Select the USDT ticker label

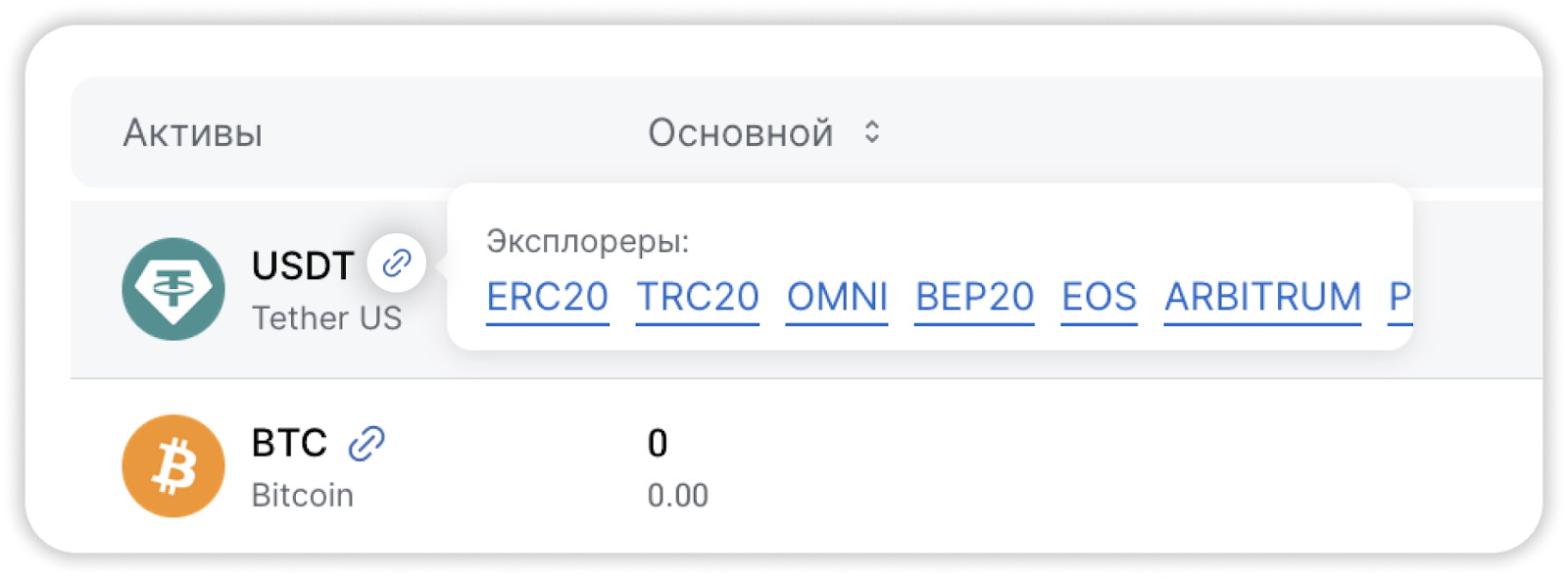tap(303, 265)
